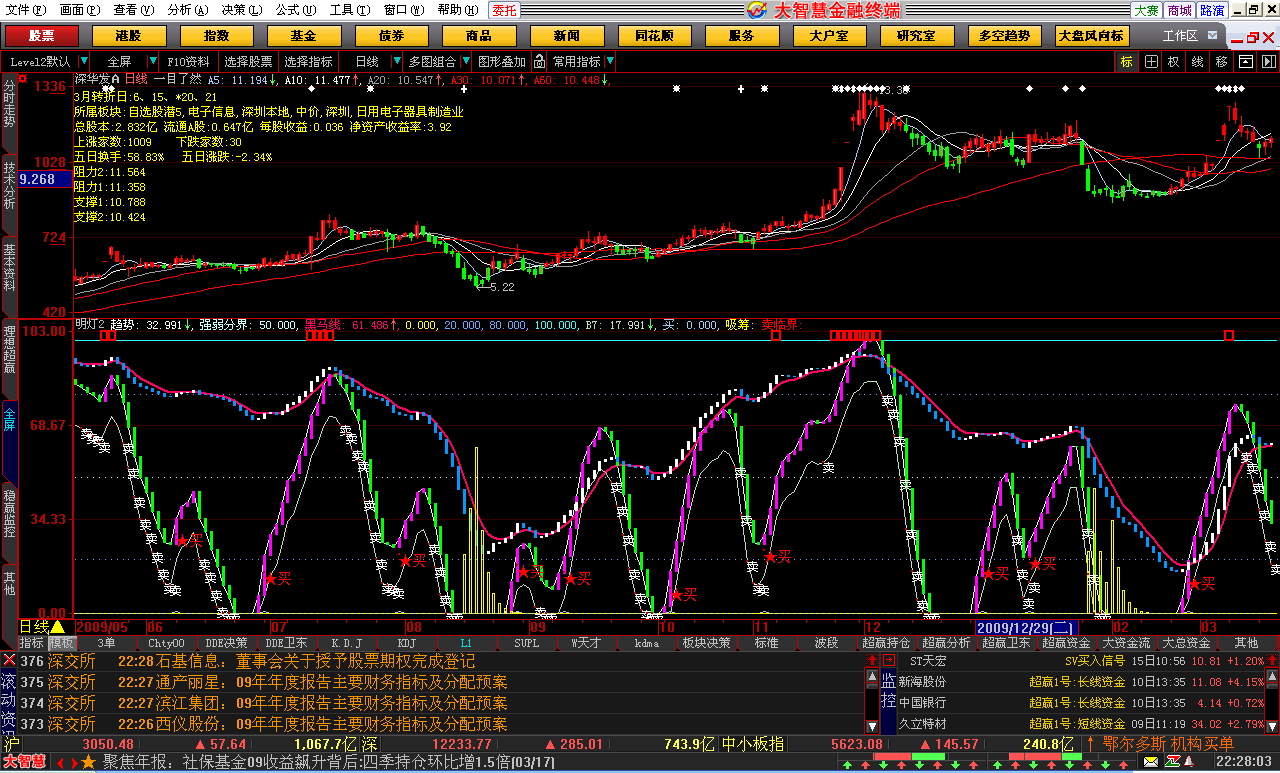Open the 常用指标 dropdown arrow

(610, 61)
